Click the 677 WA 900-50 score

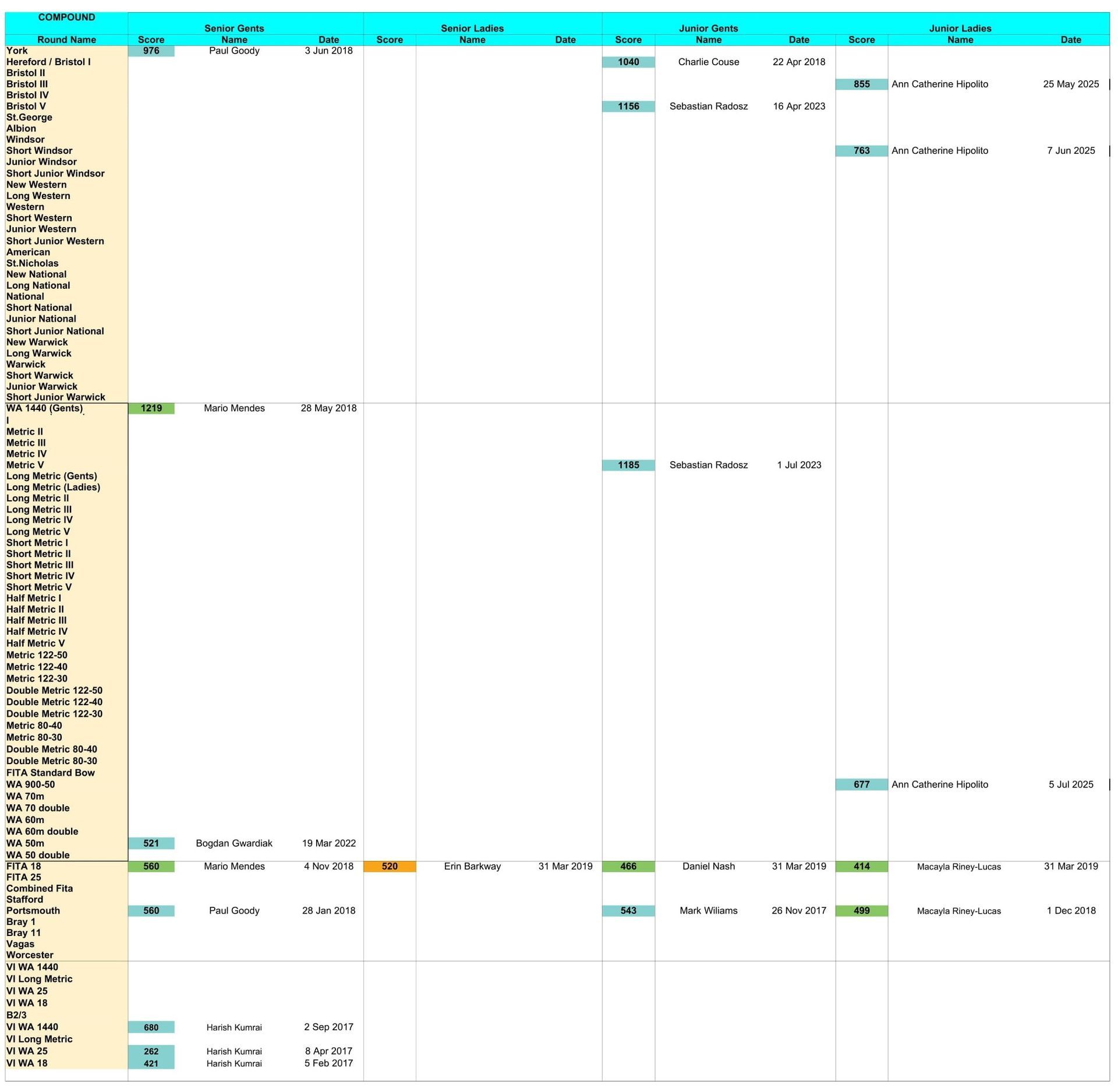861,784
